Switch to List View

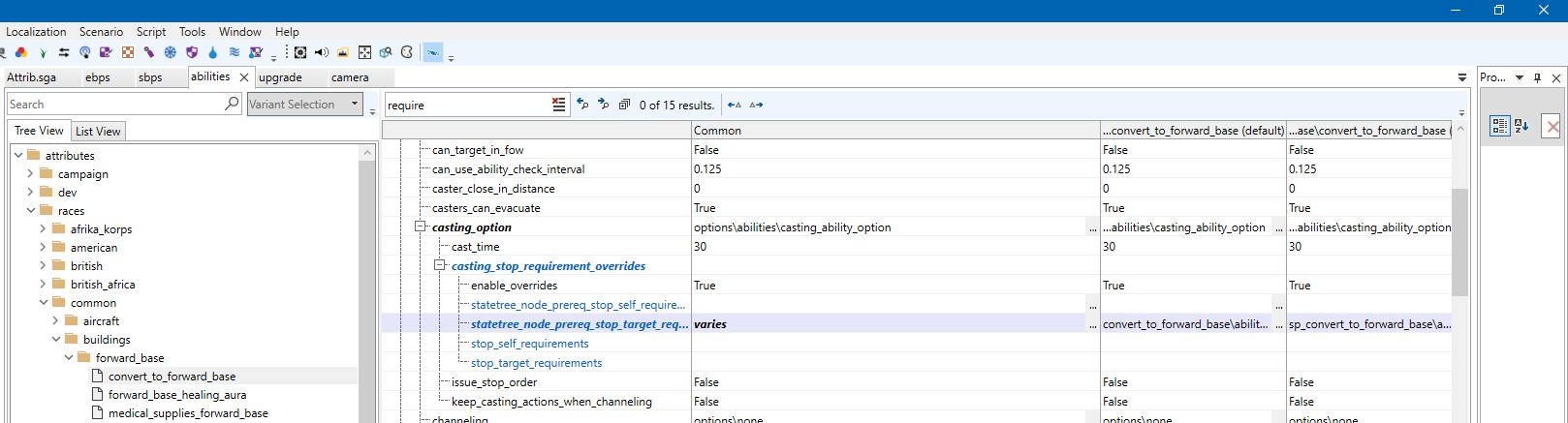click(98, 131)
